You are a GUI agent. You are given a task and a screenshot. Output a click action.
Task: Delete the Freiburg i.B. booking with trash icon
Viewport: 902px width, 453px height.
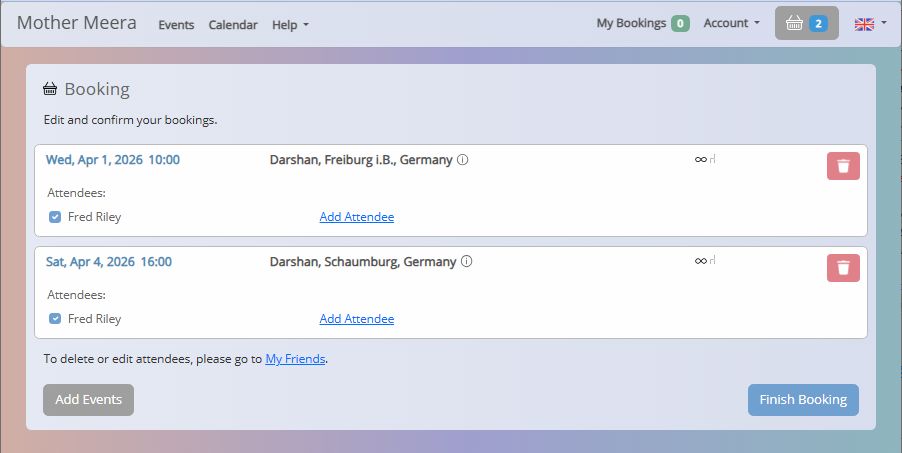pos(843,166)
